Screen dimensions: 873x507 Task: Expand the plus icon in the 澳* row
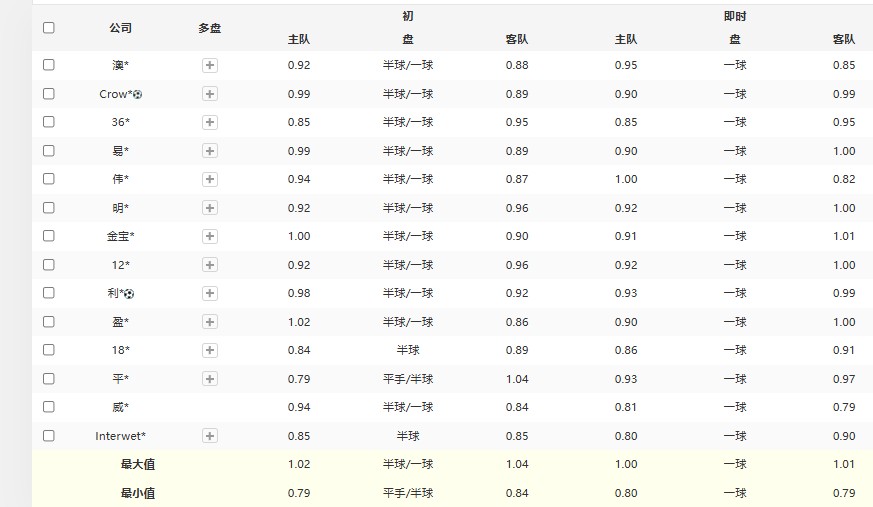click(210, 65)
